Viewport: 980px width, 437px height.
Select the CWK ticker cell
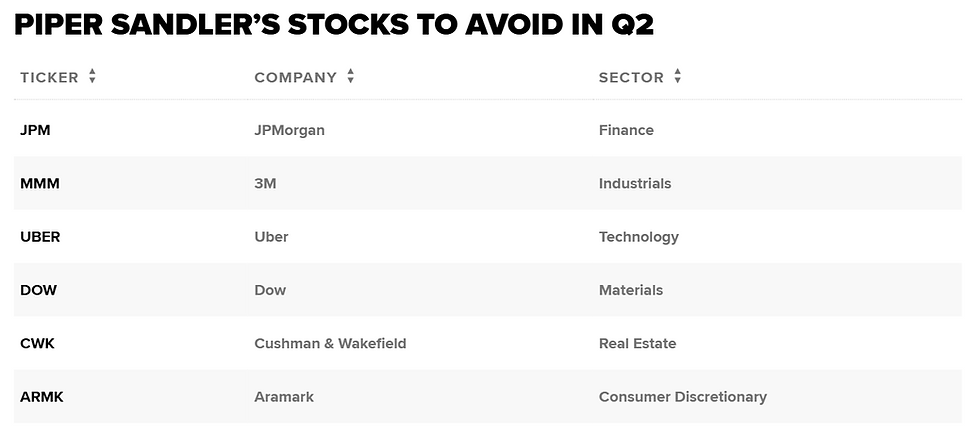[37, 343]
